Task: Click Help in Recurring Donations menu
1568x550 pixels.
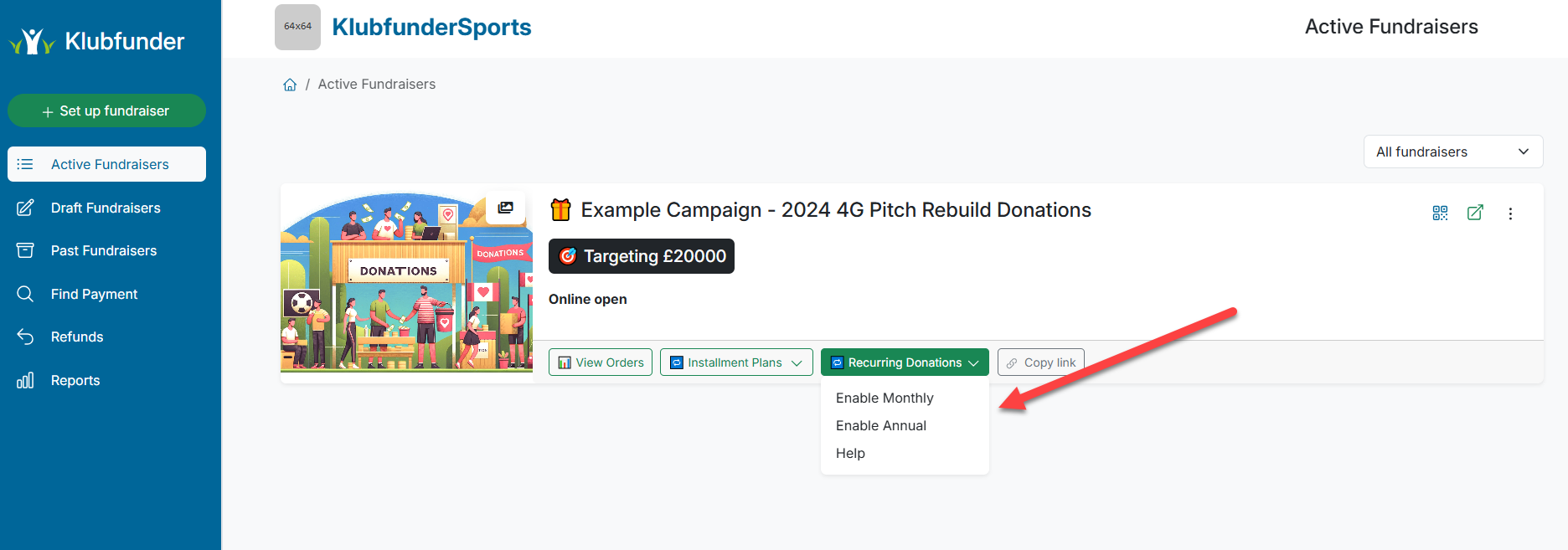Action: click(850, 453)
